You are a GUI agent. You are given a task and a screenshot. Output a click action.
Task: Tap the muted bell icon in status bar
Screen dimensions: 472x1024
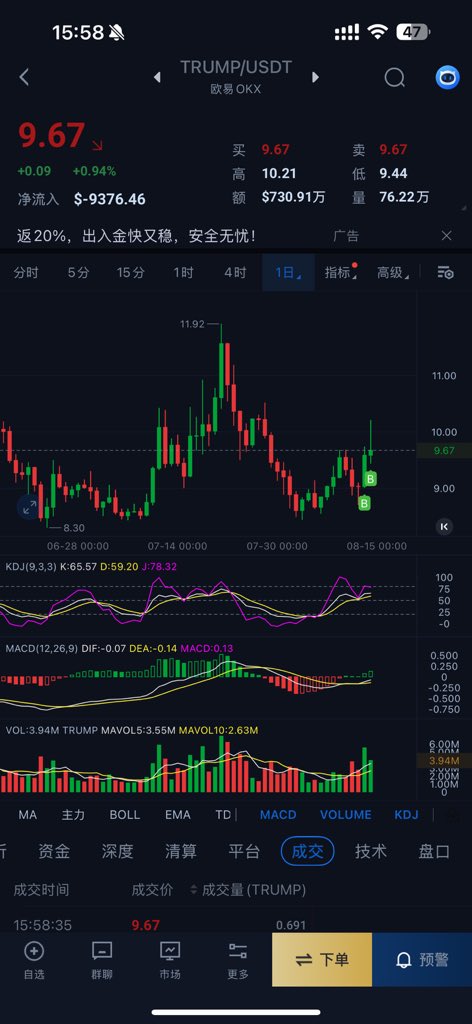click(x=117, y=32)
